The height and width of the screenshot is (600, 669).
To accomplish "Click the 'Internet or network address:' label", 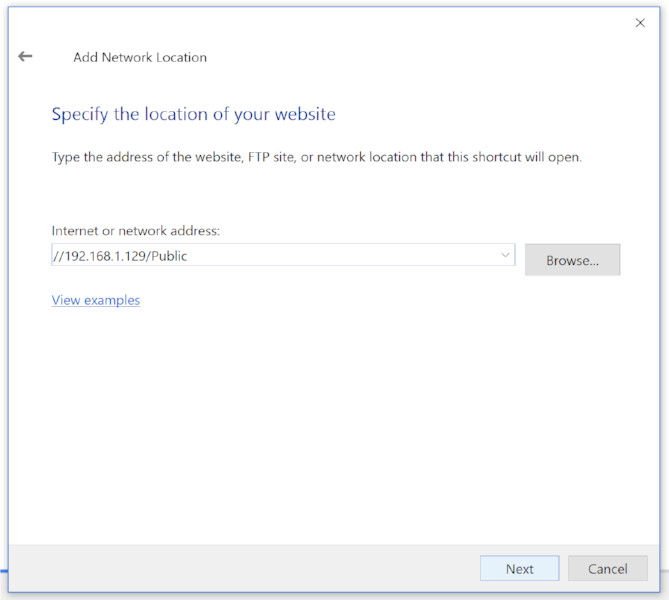I will pos(135,231).
